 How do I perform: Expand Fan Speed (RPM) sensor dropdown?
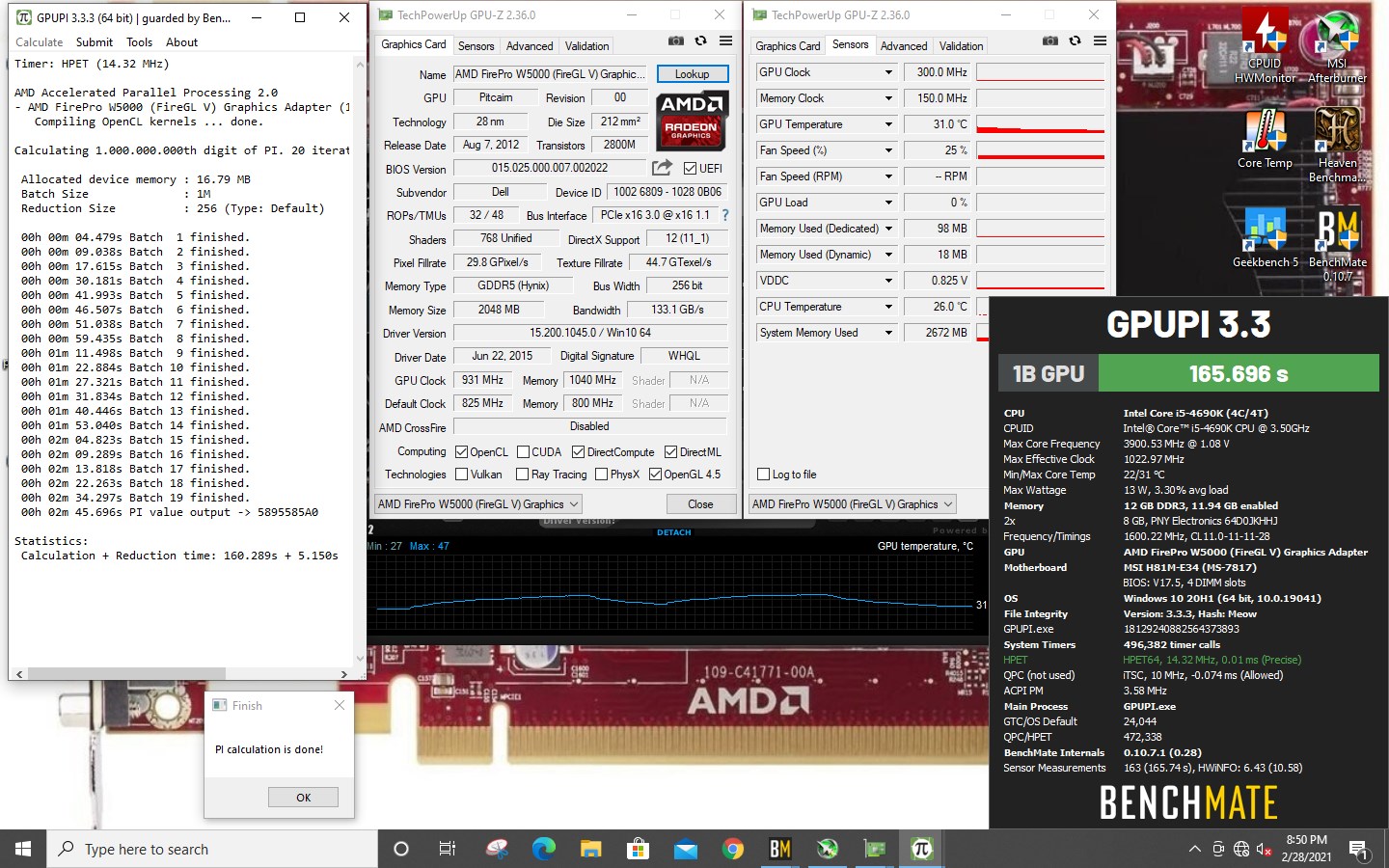coord(888,176)
